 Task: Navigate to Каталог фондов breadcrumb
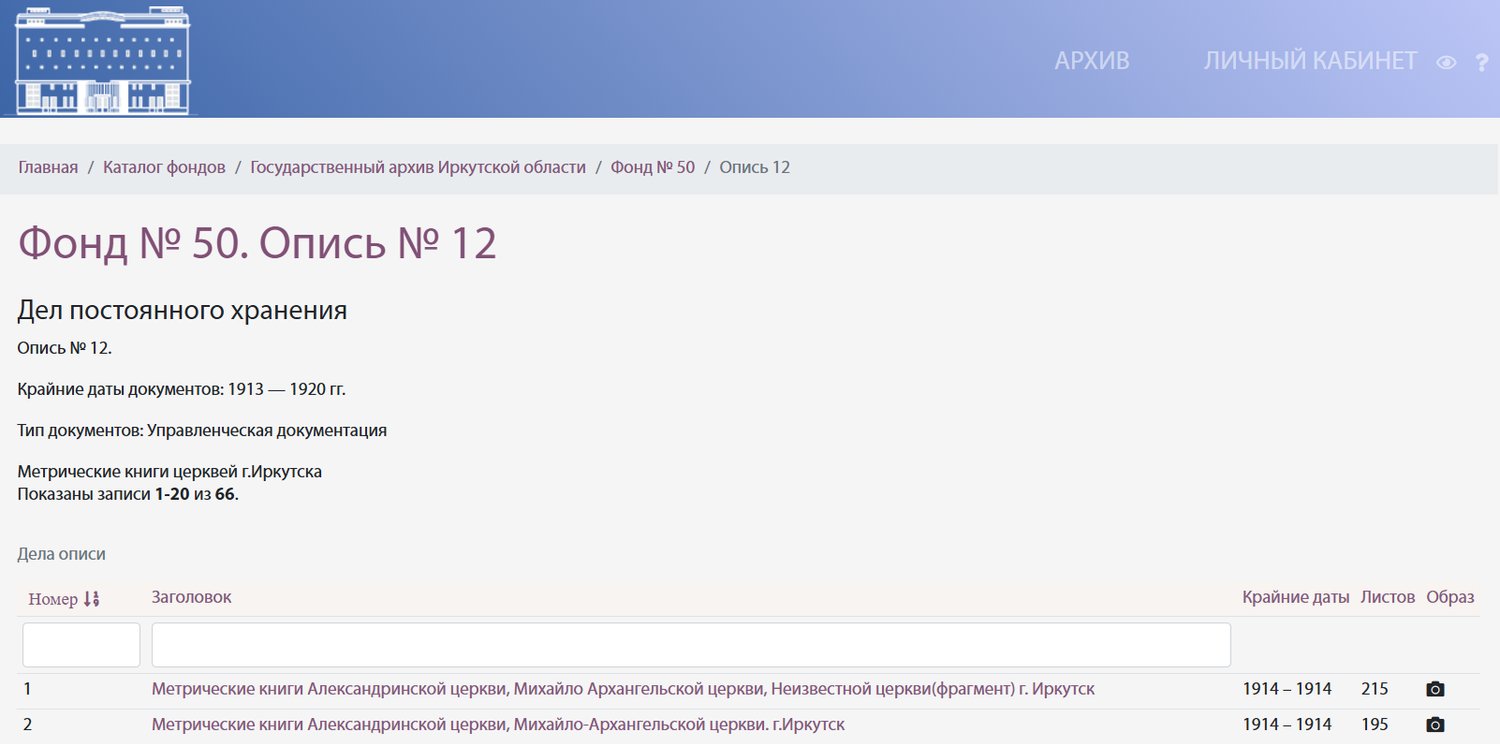click(x=164, y=167)
